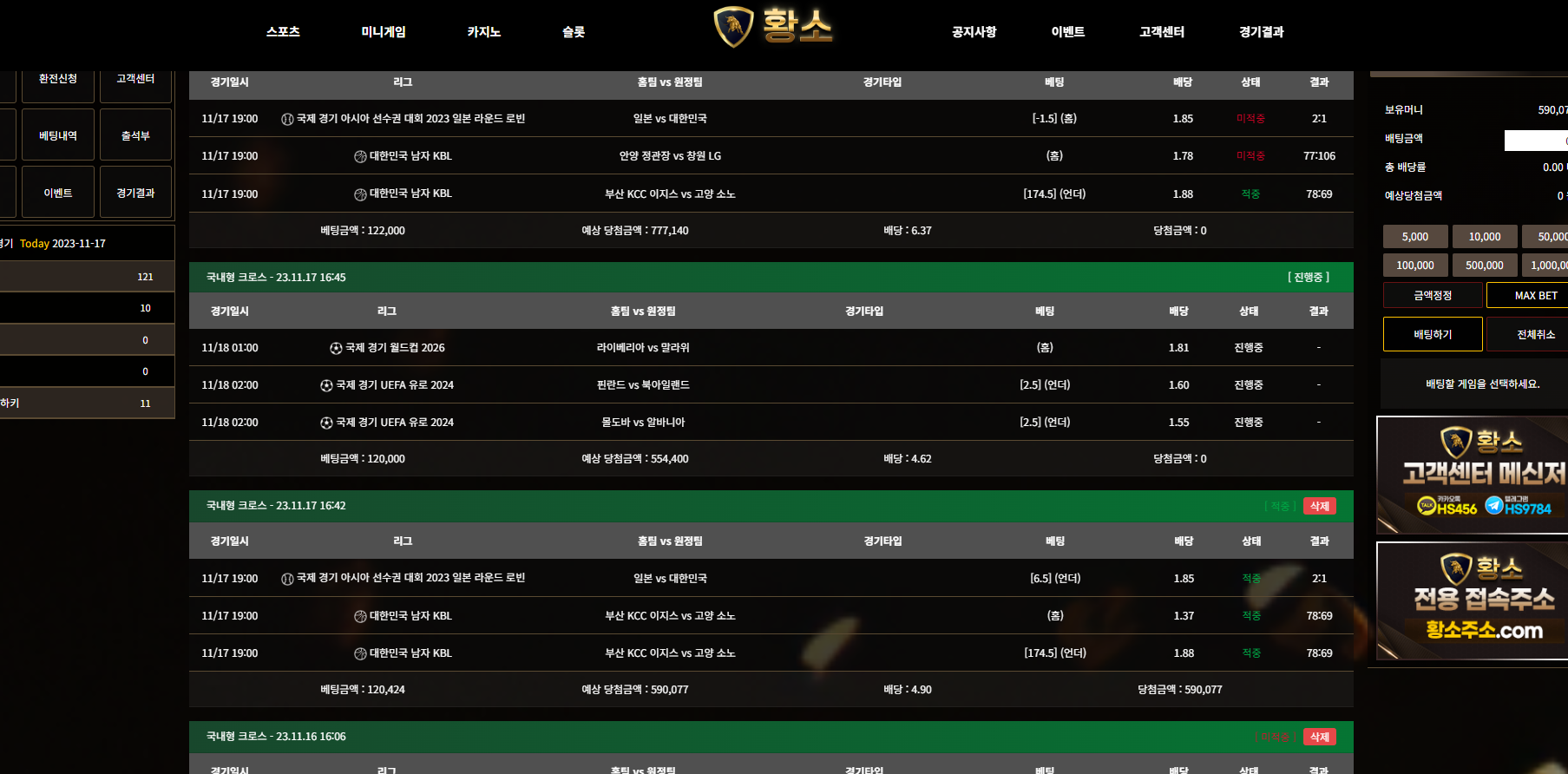1568x774 pixels.
Task: Click soccer icon in 핀란드 vs 북아일랜드 row
Action: (326, 385)
